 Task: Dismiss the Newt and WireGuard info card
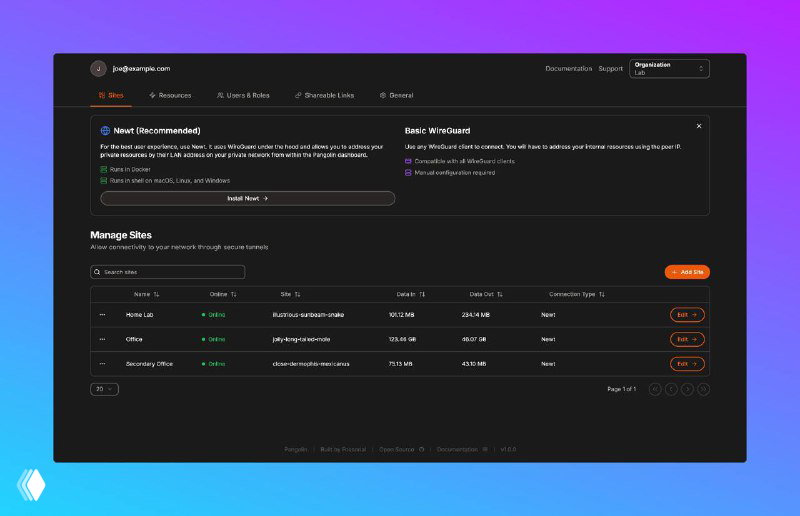(x=699, y=126)
